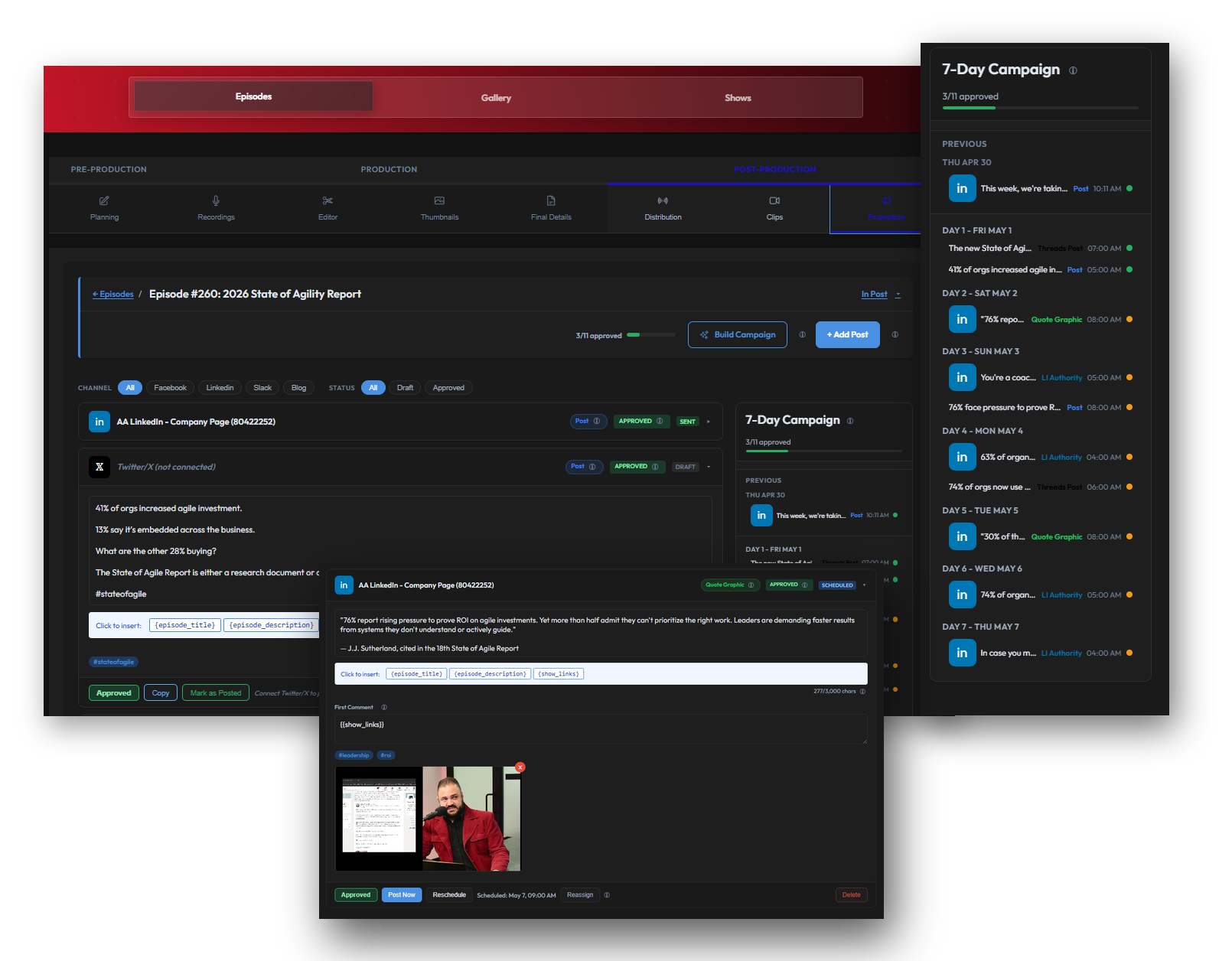Image resolution: width=1232 pixels, height=961 pixels.
Task: Open the In Post status dropdown arrow
Action: click(x=898, y=295)
